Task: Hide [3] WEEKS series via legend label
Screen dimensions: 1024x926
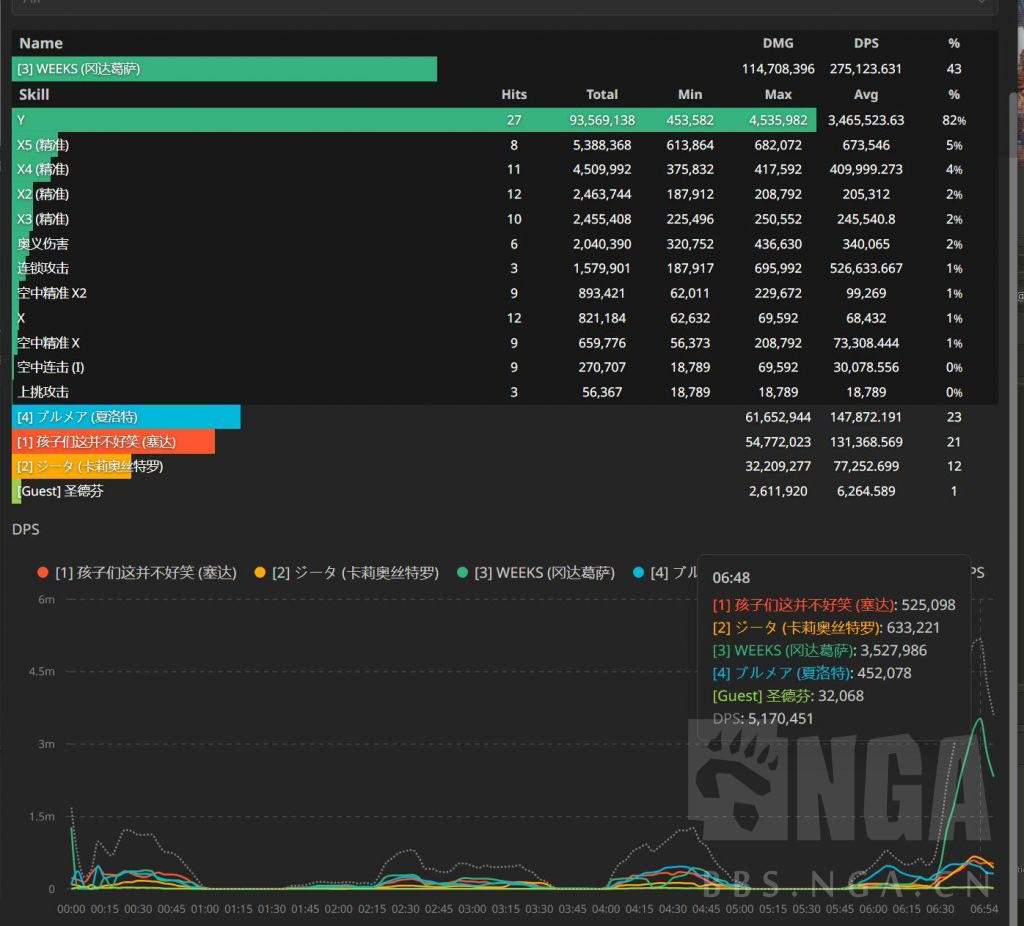Action: (x=544, y=573)
